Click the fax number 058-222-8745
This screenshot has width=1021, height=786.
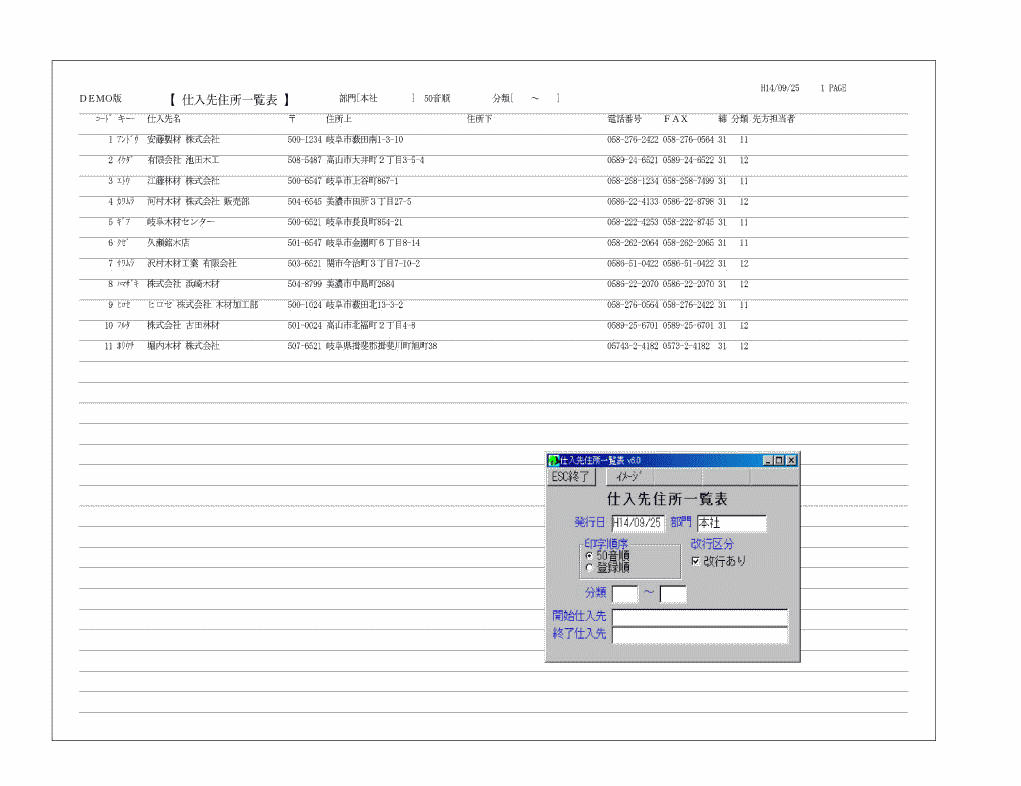pyautogui.click(x=688, y=222)
